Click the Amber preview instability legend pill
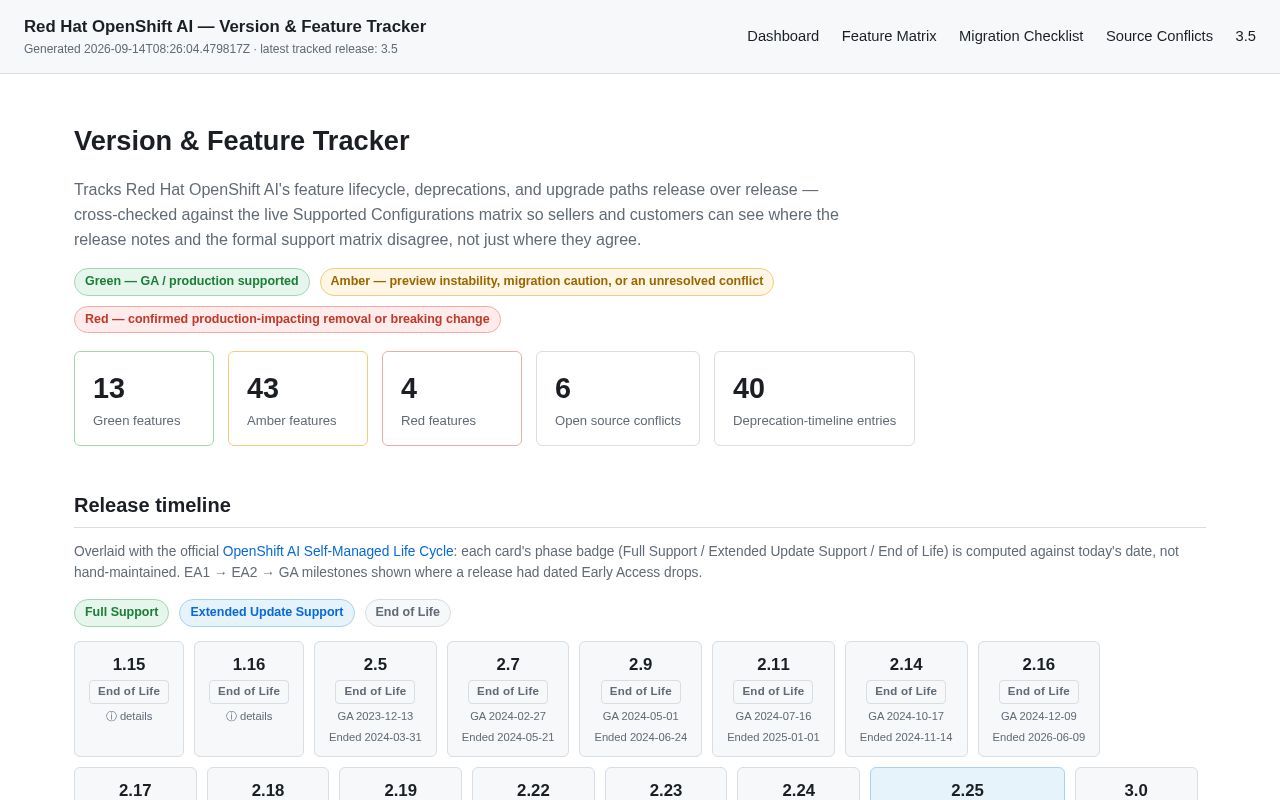Image resolution: width=1280 pixels, height=800 pixels. [x=547, y=282]
